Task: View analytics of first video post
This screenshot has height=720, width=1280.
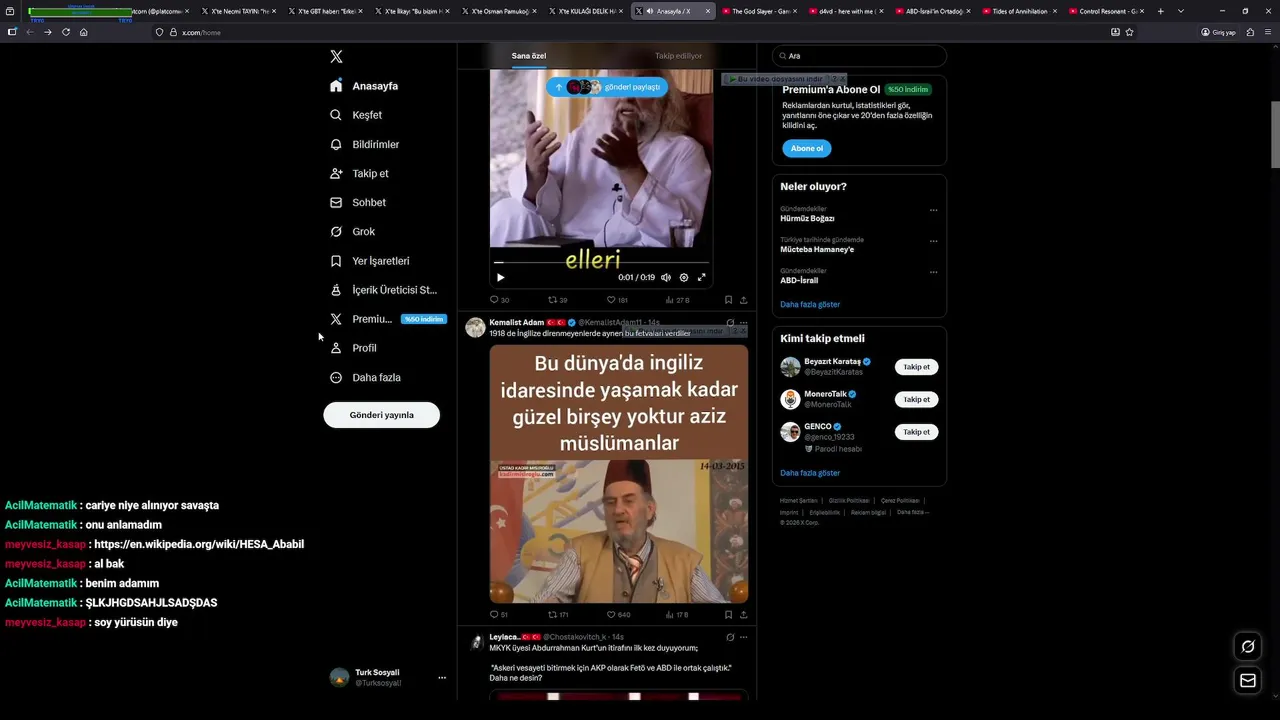Action: point(677,300)
